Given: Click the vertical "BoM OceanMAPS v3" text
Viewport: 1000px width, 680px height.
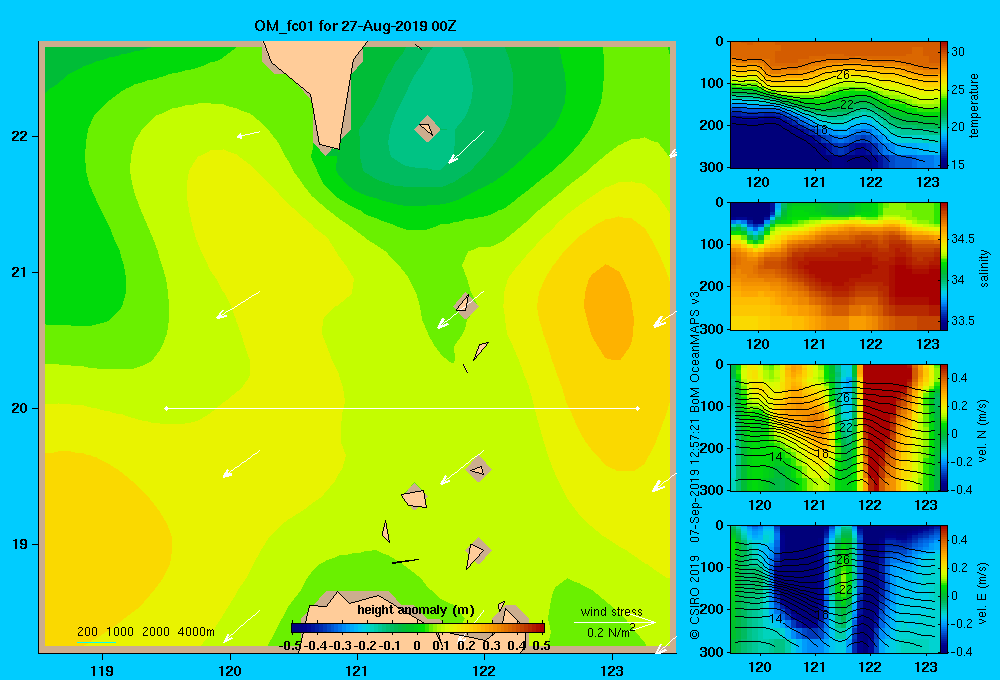Looking at the screenshot, I should pos(695,353).
